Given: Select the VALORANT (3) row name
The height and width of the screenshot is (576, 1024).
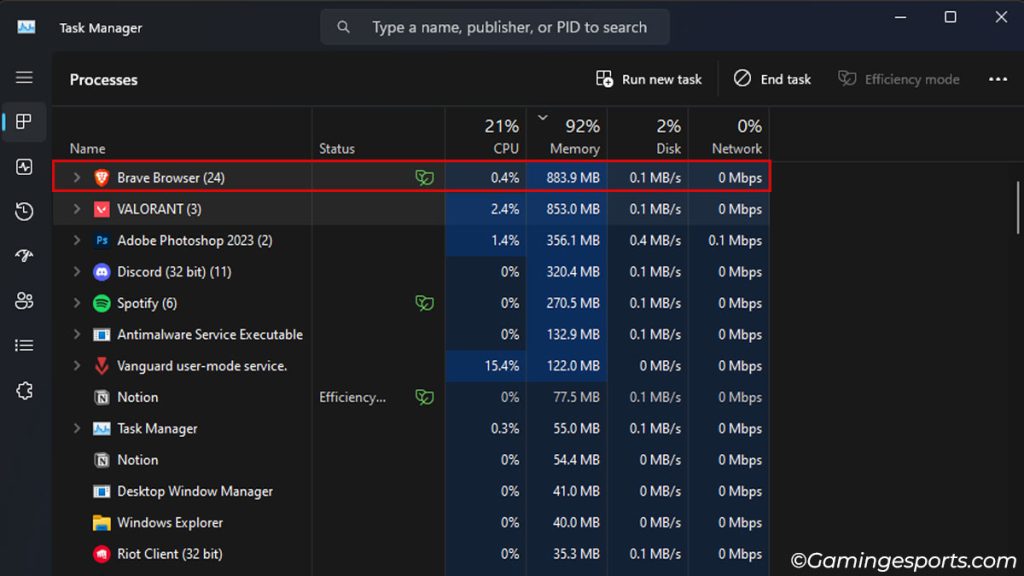Looking at the screenshot, I should (x=159, y=209).
